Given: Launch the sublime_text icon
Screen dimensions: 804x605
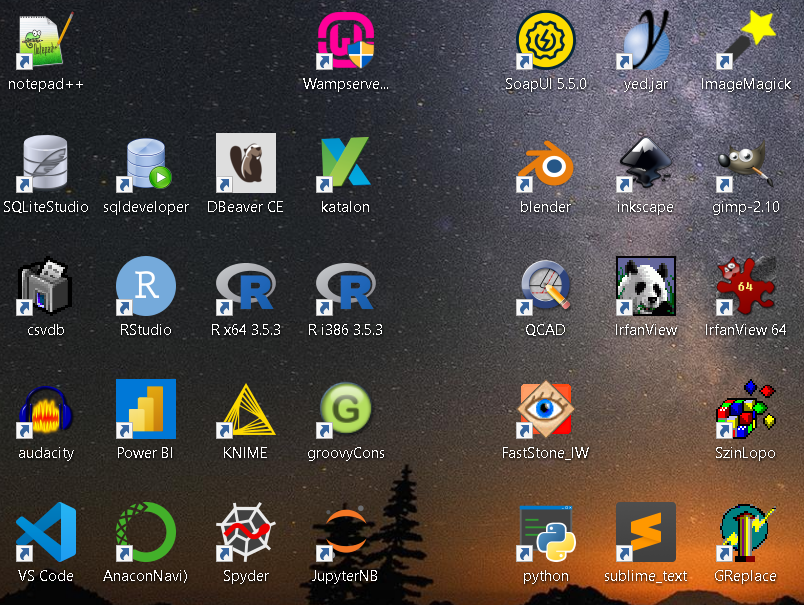Looking at the screenshot, I should [x=646, y=532].
